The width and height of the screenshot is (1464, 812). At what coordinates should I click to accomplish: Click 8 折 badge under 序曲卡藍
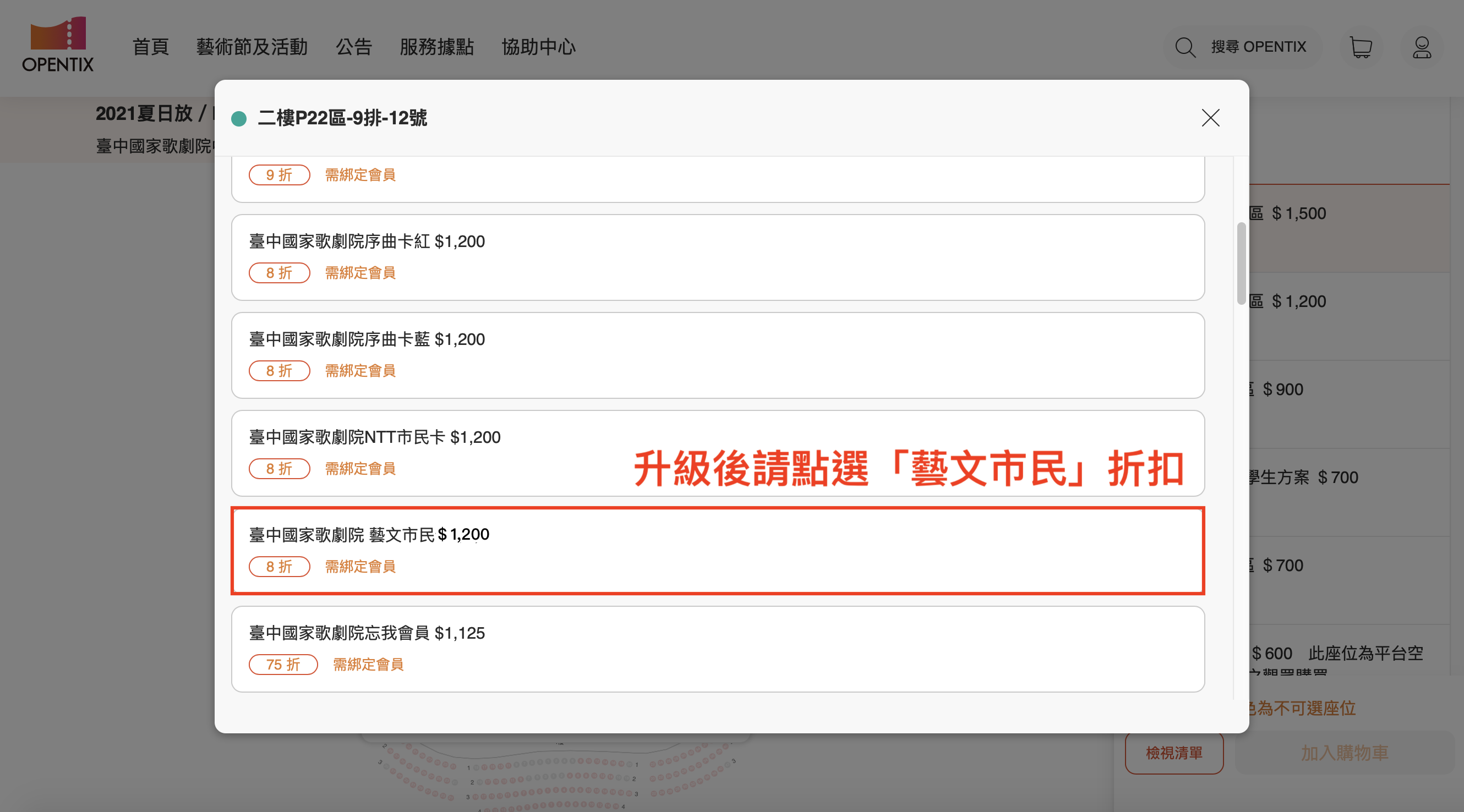279,370
